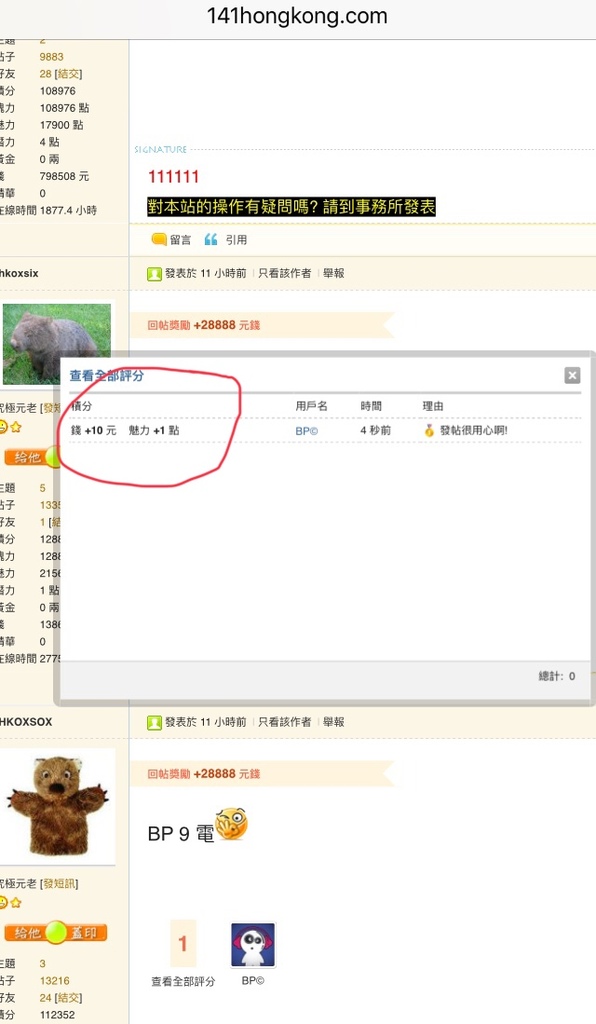Click the smiley icon under HKOXSOX rank
Viewport: 596px width, 1024px height.
3,903
